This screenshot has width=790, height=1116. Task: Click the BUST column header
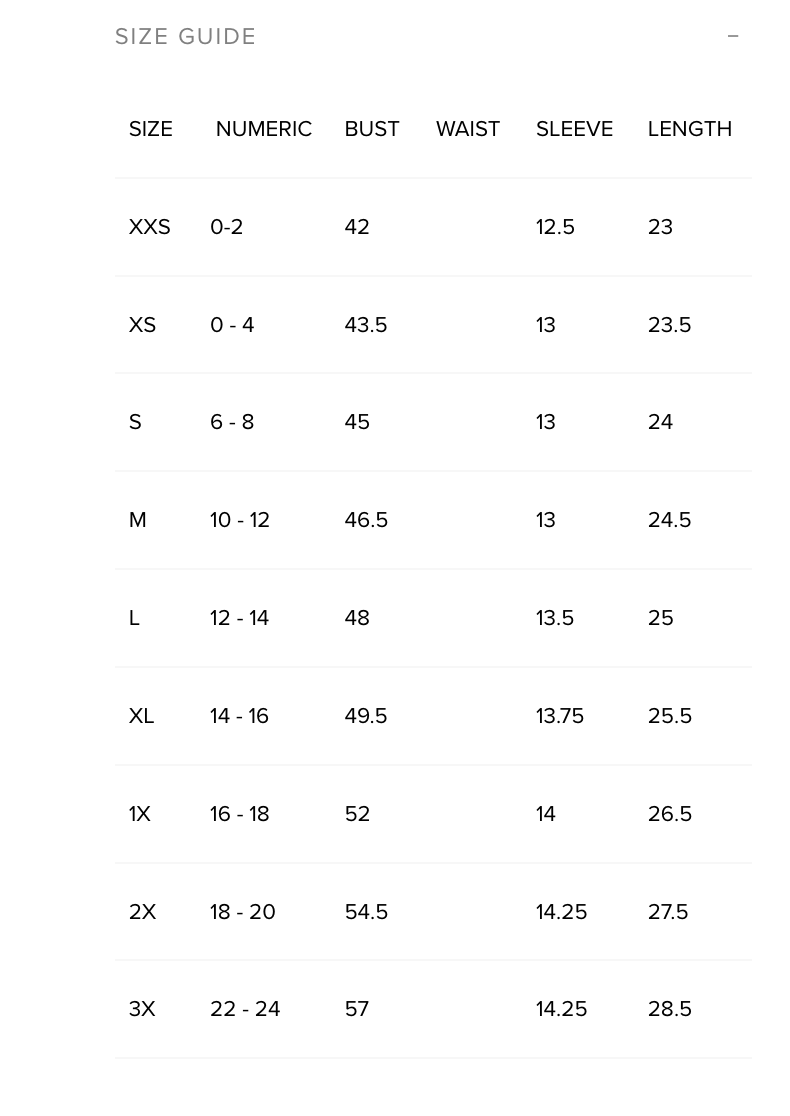click(372, 129)
